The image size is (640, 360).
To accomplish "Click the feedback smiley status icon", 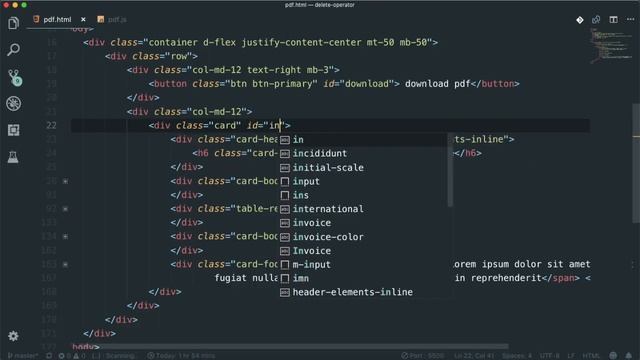I will [613, 356].
